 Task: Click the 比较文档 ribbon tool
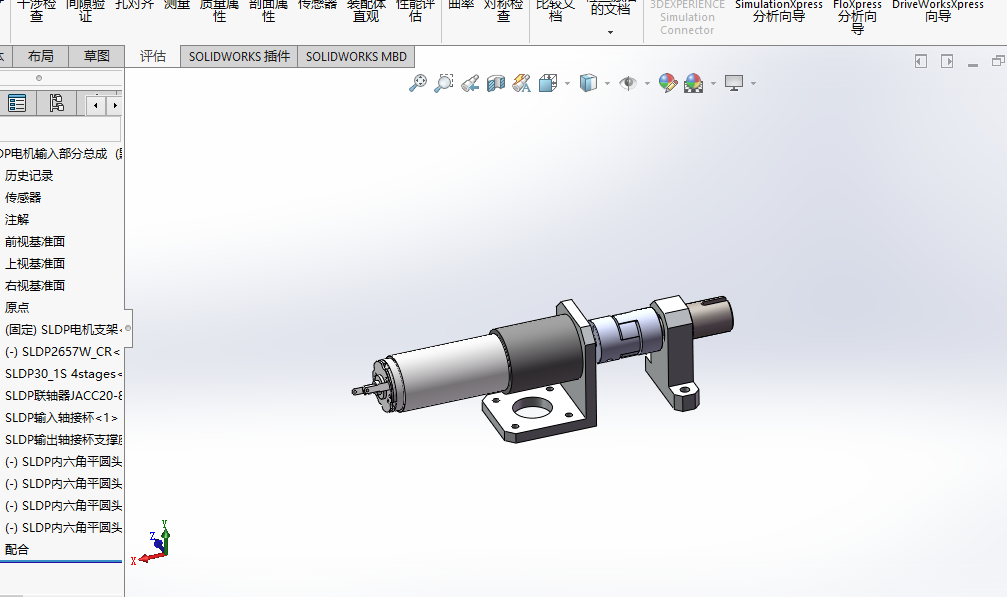556,10
